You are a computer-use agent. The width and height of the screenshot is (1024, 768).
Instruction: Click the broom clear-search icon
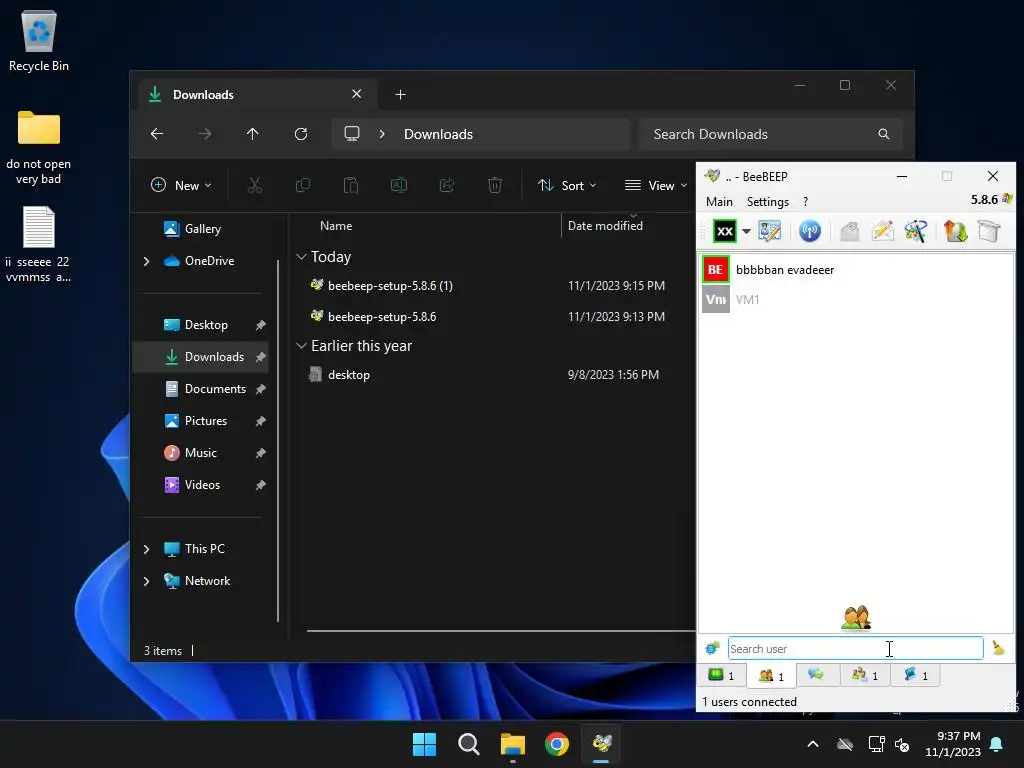tap(998, 648)
